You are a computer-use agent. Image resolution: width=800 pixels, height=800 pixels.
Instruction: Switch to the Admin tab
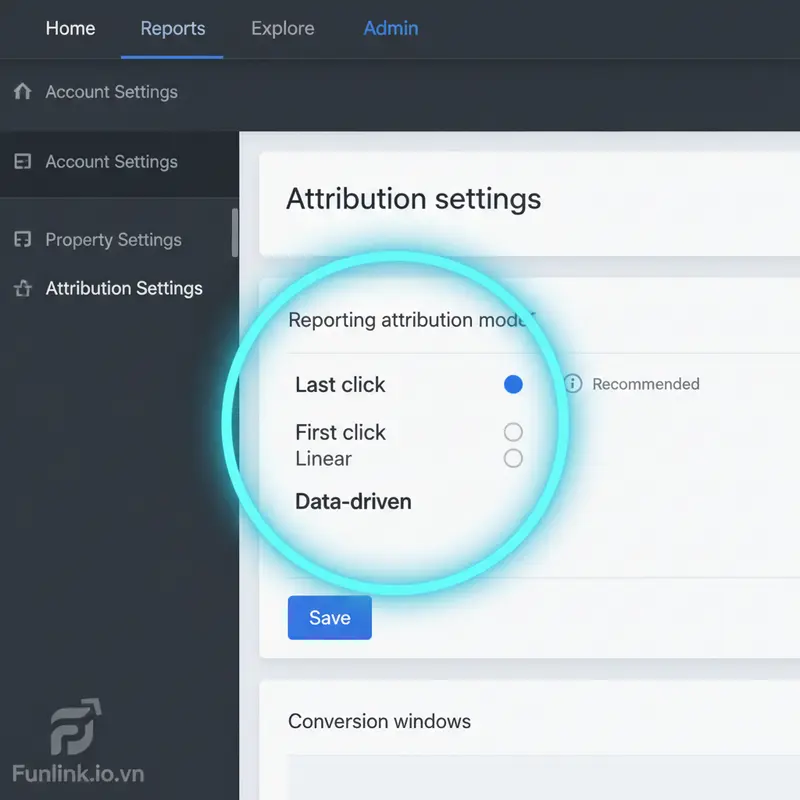[x=391, y=29]
